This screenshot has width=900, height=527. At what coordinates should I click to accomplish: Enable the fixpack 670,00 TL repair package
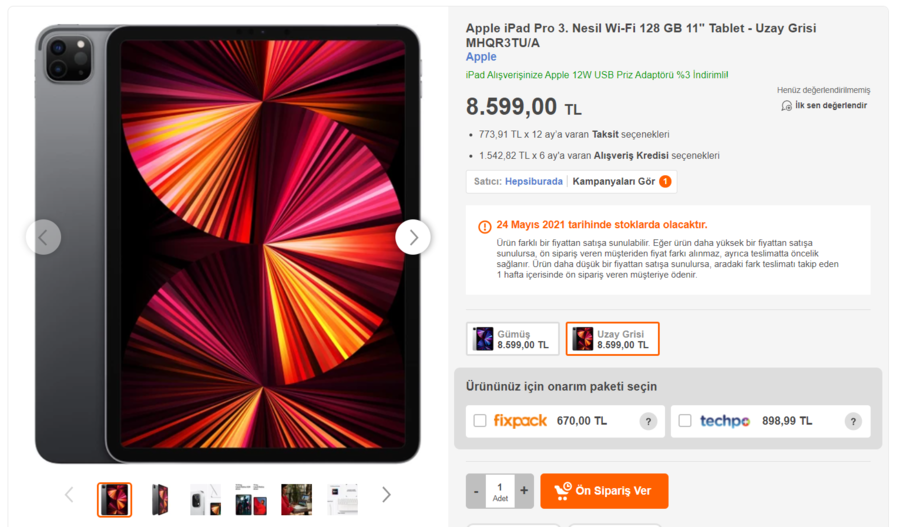(x=480, y=421)
